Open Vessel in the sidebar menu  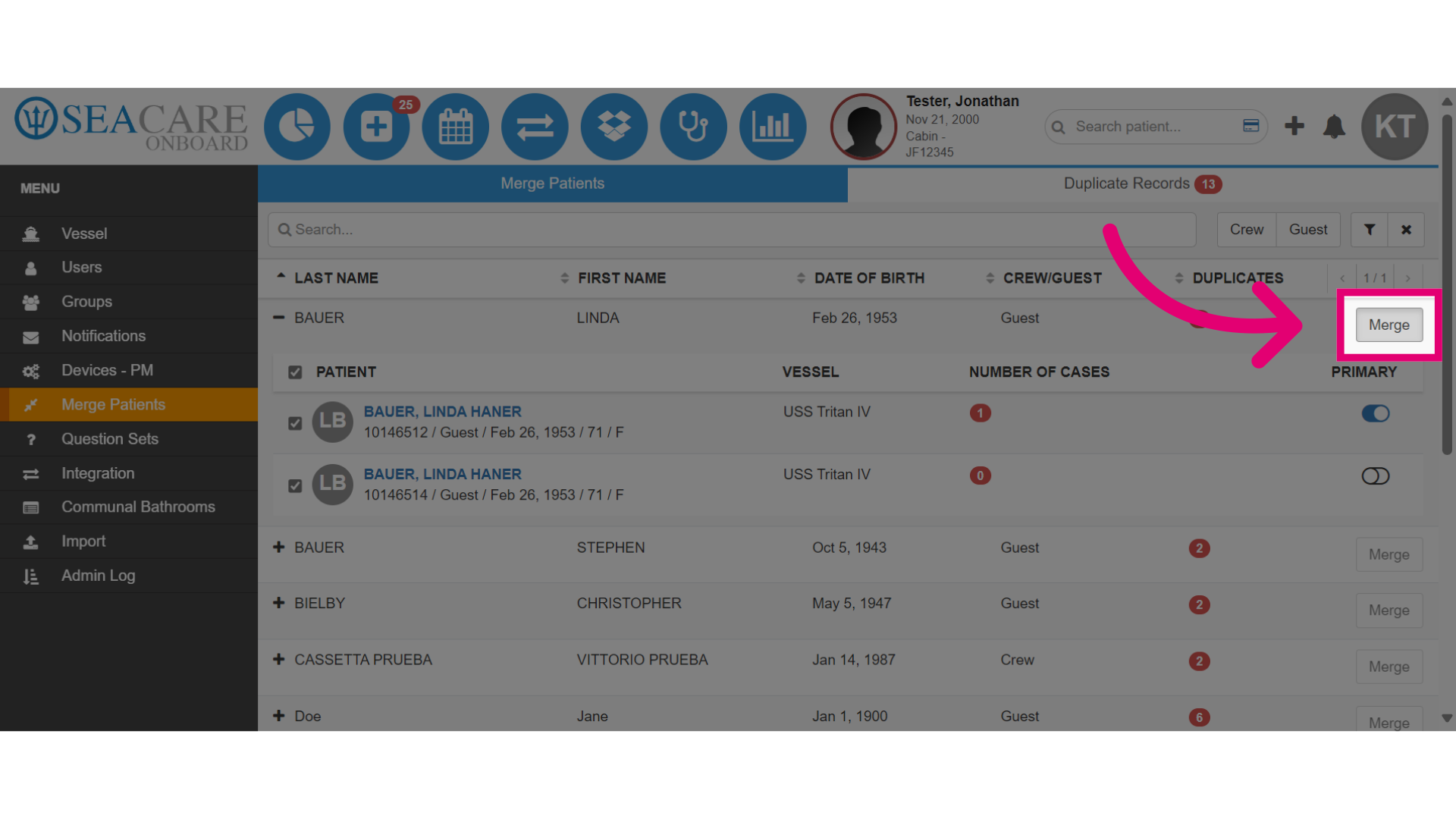129,234
